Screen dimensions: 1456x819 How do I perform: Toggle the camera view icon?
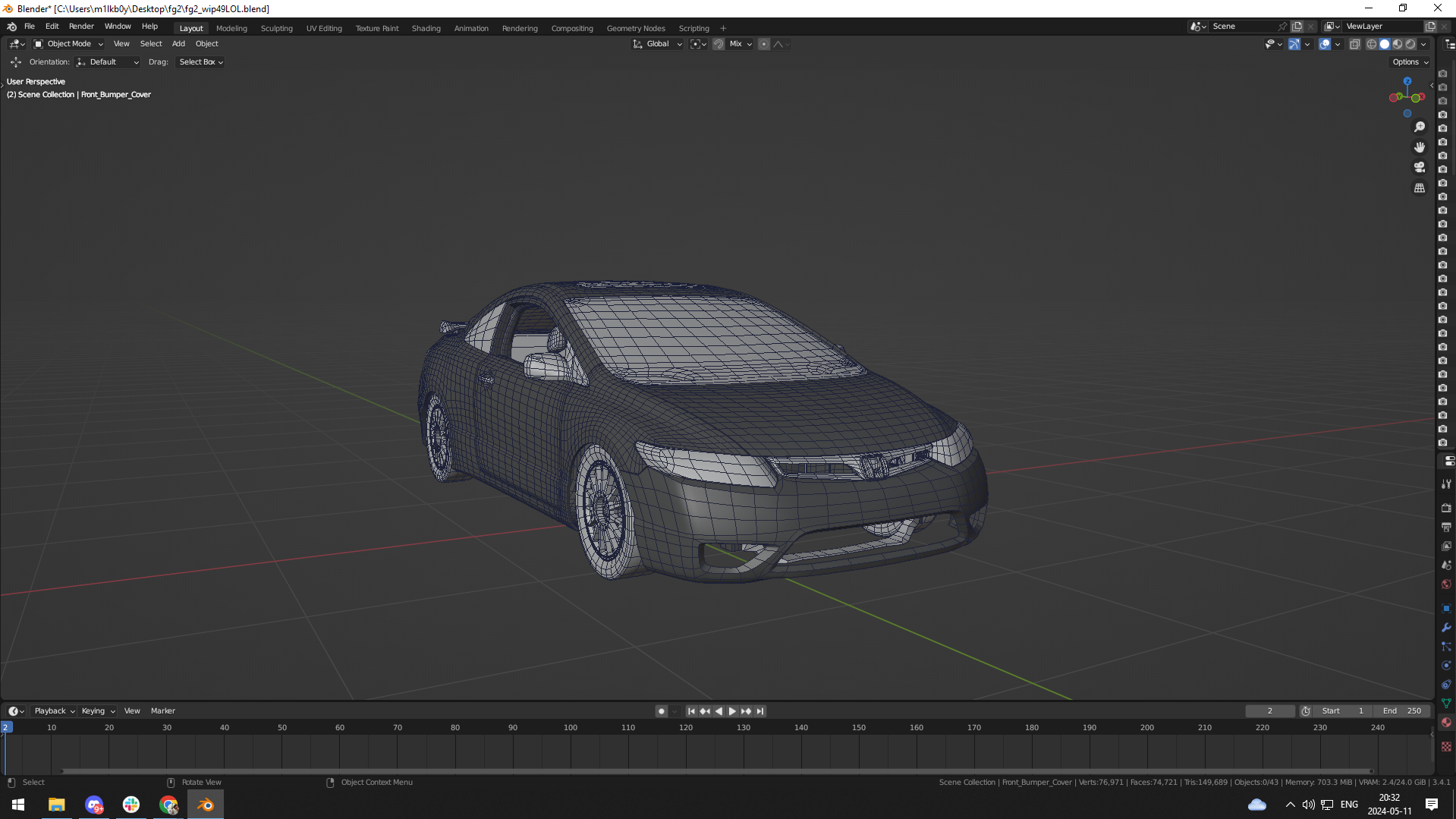click(1419, 167)
